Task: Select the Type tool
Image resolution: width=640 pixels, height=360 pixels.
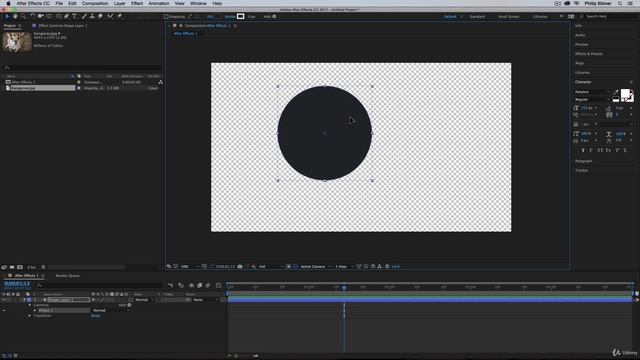Action: point(74,16)
